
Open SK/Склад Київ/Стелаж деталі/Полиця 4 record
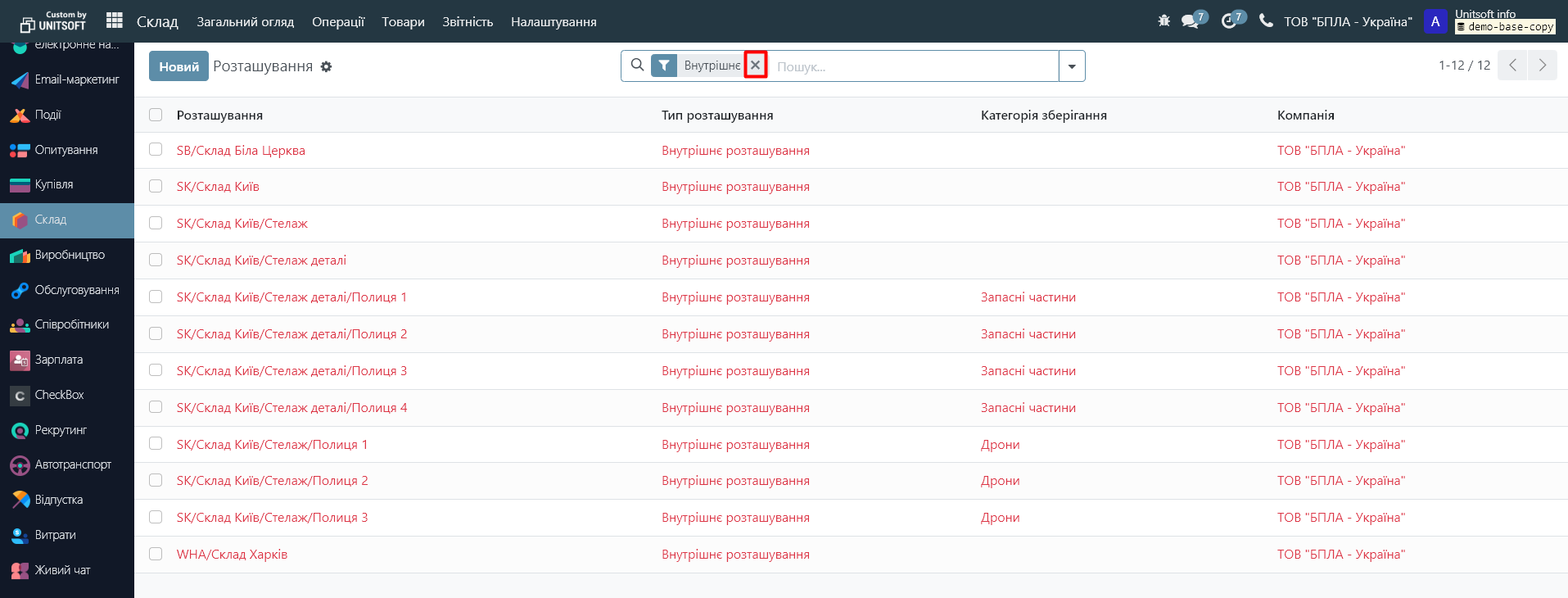[291, 407]
